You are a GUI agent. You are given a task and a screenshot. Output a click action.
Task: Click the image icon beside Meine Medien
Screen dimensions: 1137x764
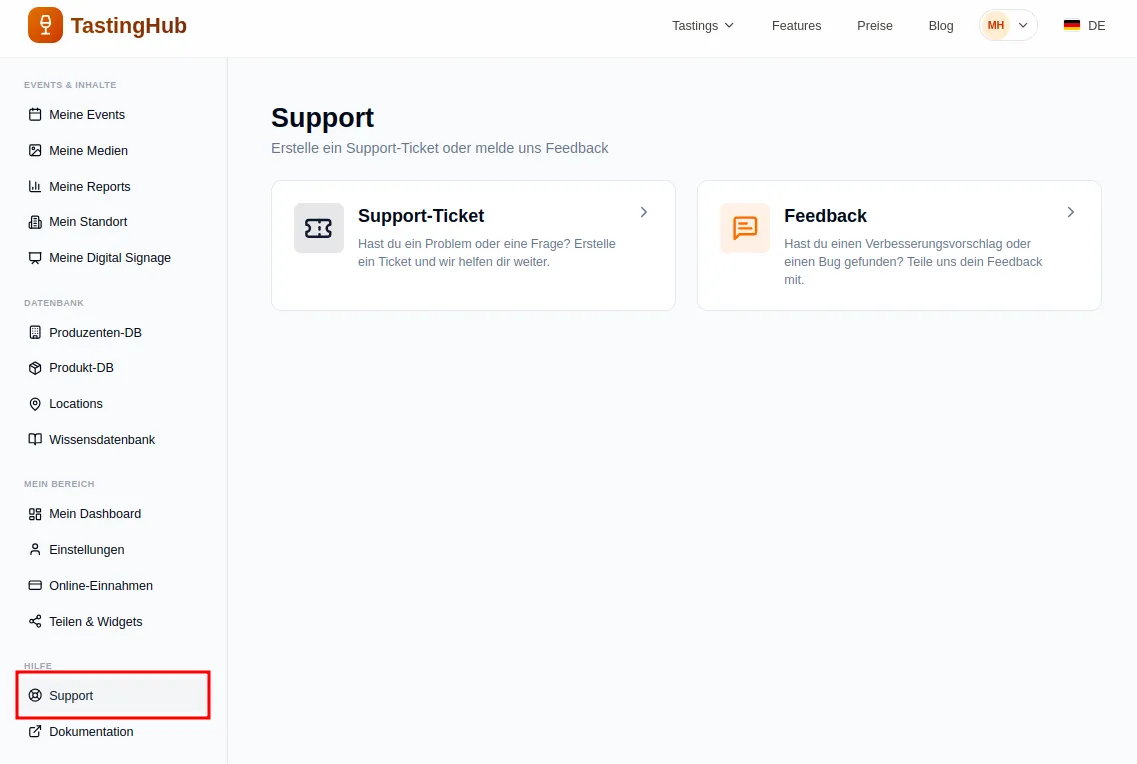[35, 151]
